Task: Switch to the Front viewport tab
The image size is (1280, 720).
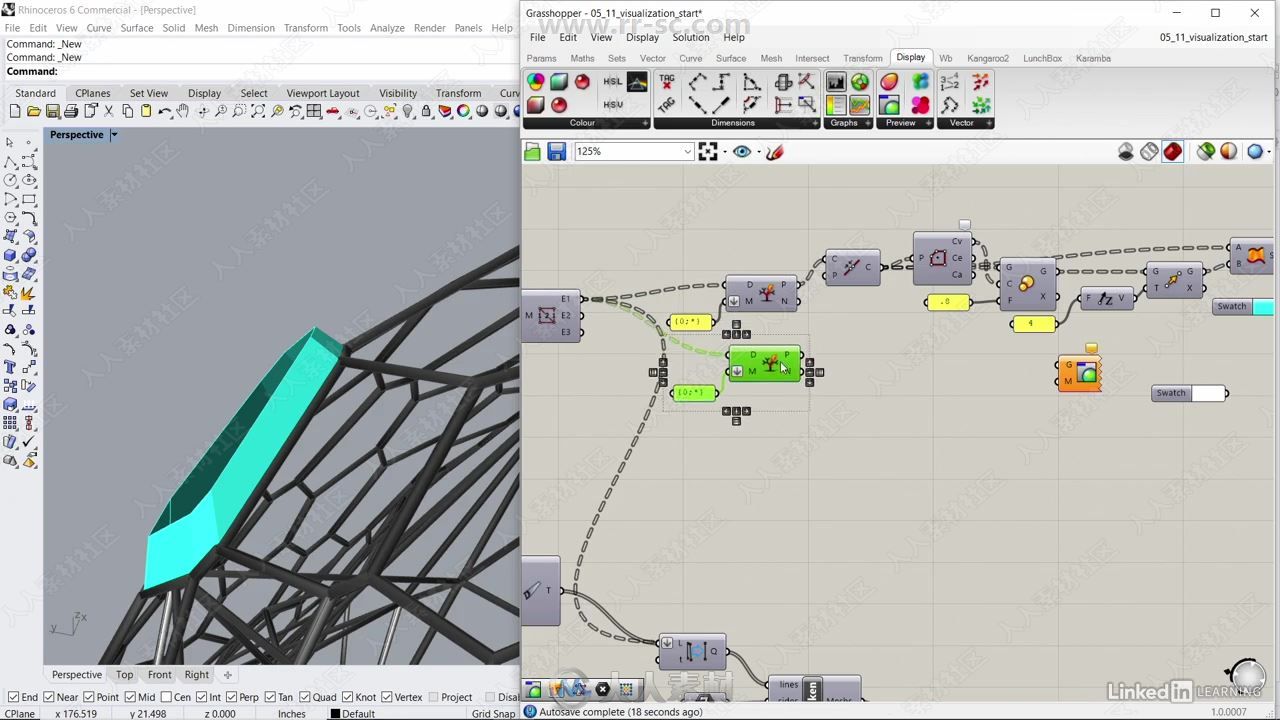Action: tap(160, 675)
